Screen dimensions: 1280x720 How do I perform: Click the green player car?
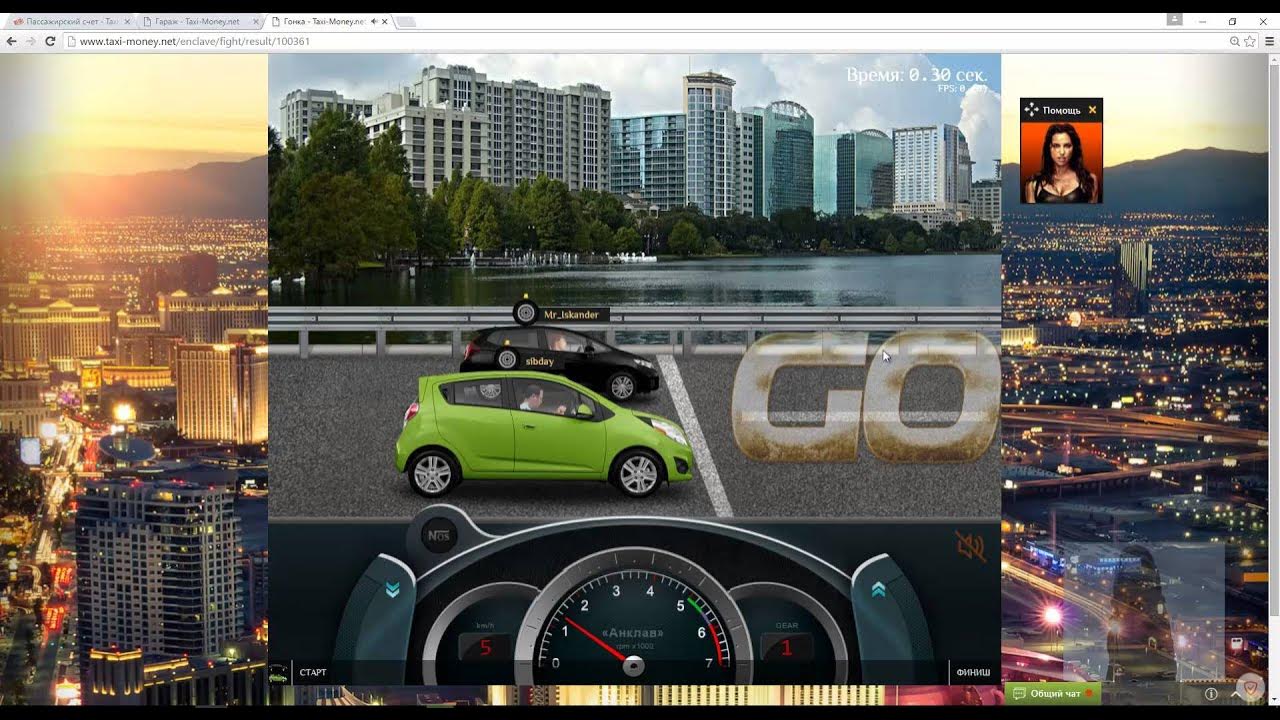(x=544, y=434)
